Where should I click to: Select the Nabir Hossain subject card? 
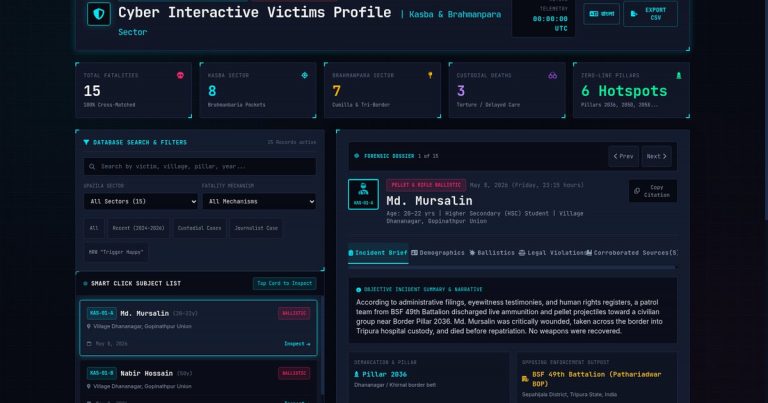198,382
